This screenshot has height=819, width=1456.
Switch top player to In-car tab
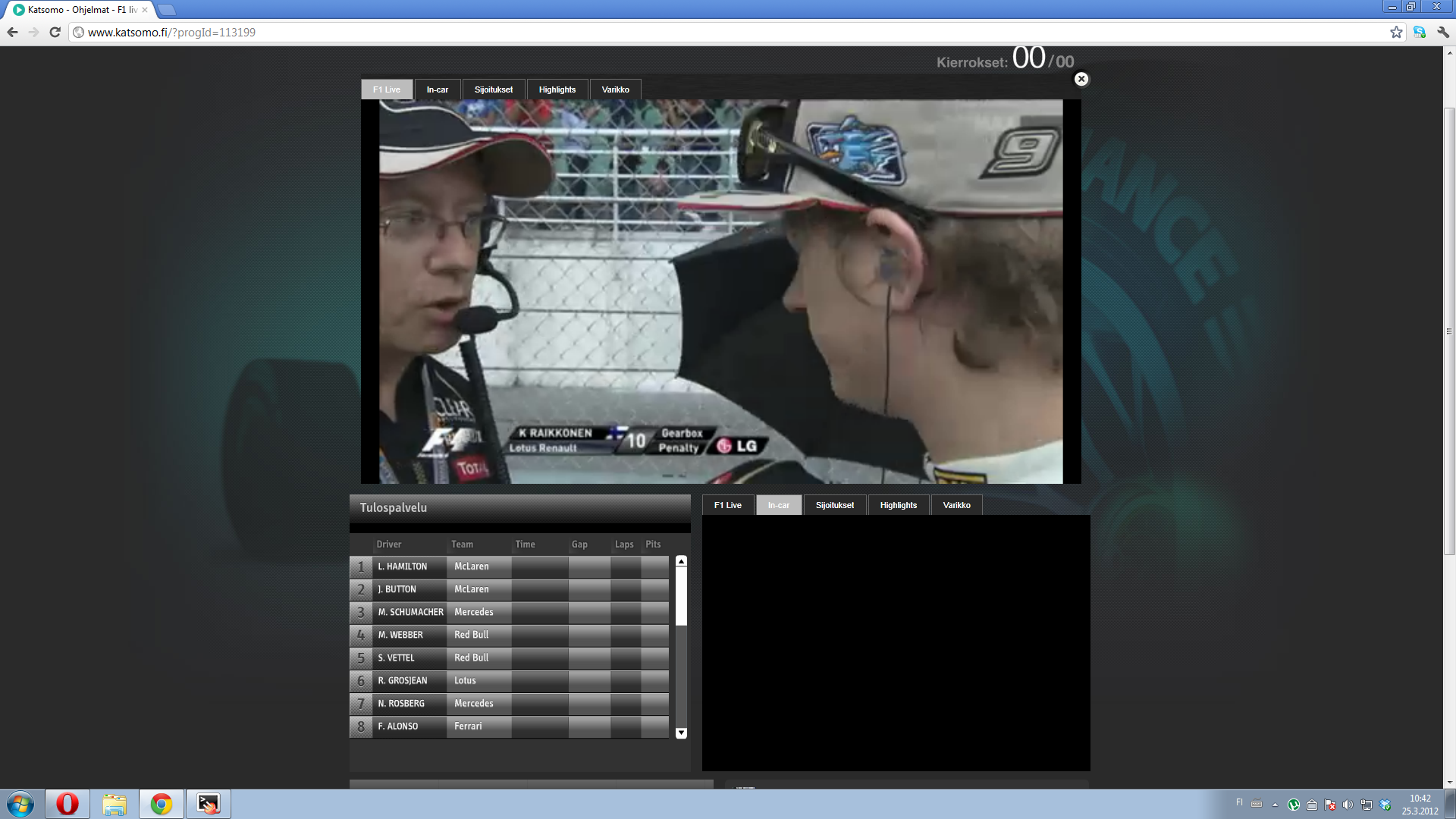(437, 89)
